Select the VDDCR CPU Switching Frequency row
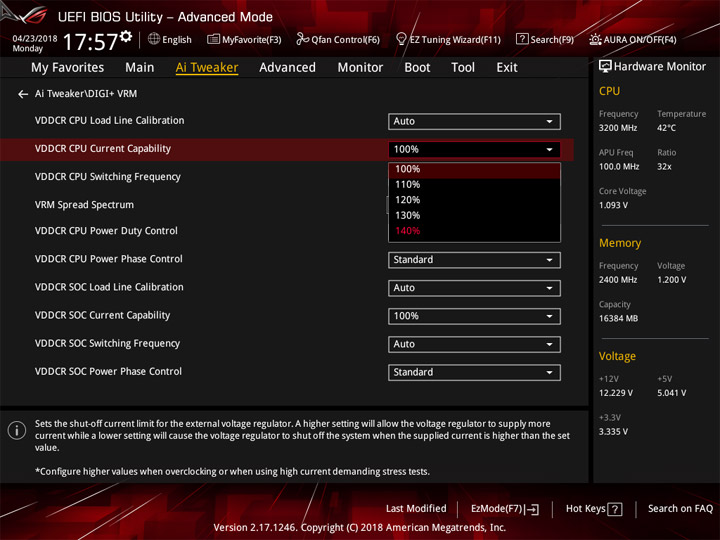This screenshot has width=720, height=540. (108, 177)
